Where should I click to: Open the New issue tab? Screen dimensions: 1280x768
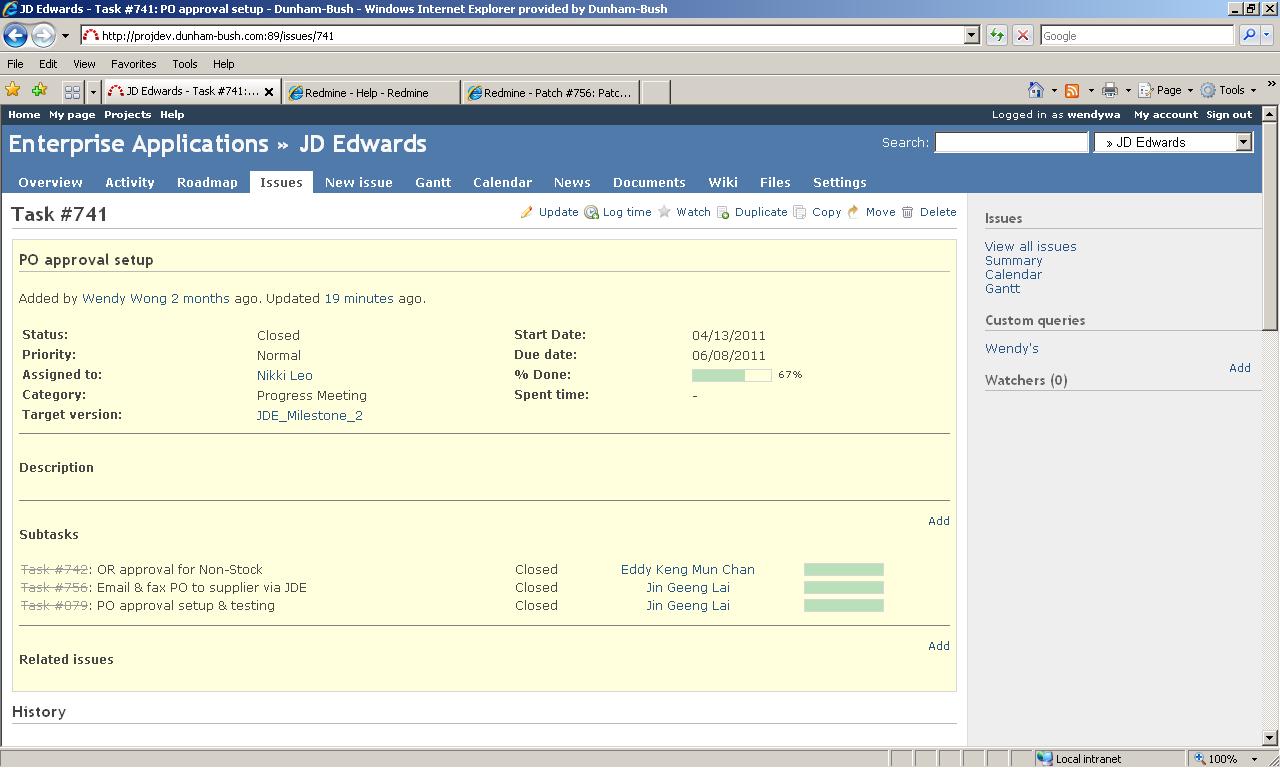click(x=358, y=182)
